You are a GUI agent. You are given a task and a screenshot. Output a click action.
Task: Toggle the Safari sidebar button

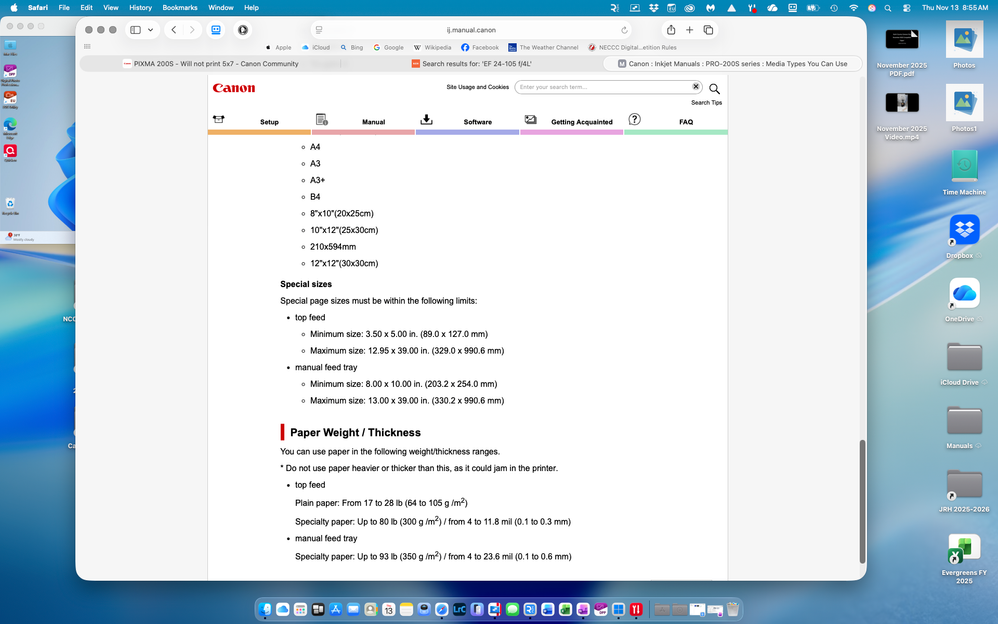[136, 30]
